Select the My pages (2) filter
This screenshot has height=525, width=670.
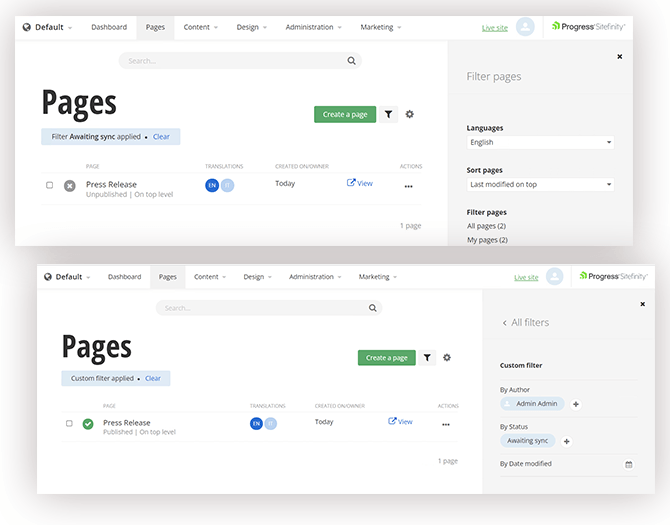487,240
